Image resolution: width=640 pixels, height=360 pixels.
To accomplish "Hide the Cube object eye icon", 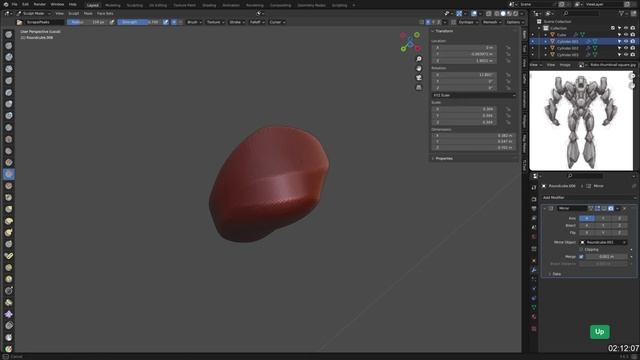I will click(626, 35).
